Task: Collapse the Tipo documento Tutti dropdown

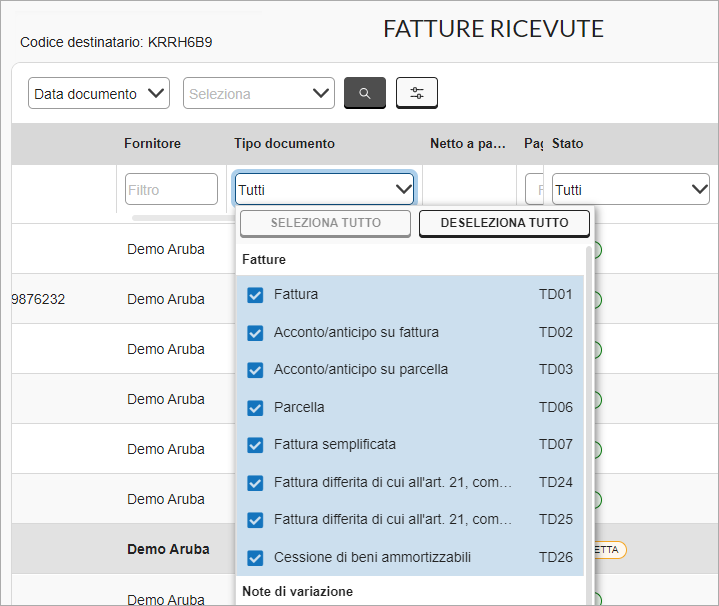Action: click(x=324, y=189)
